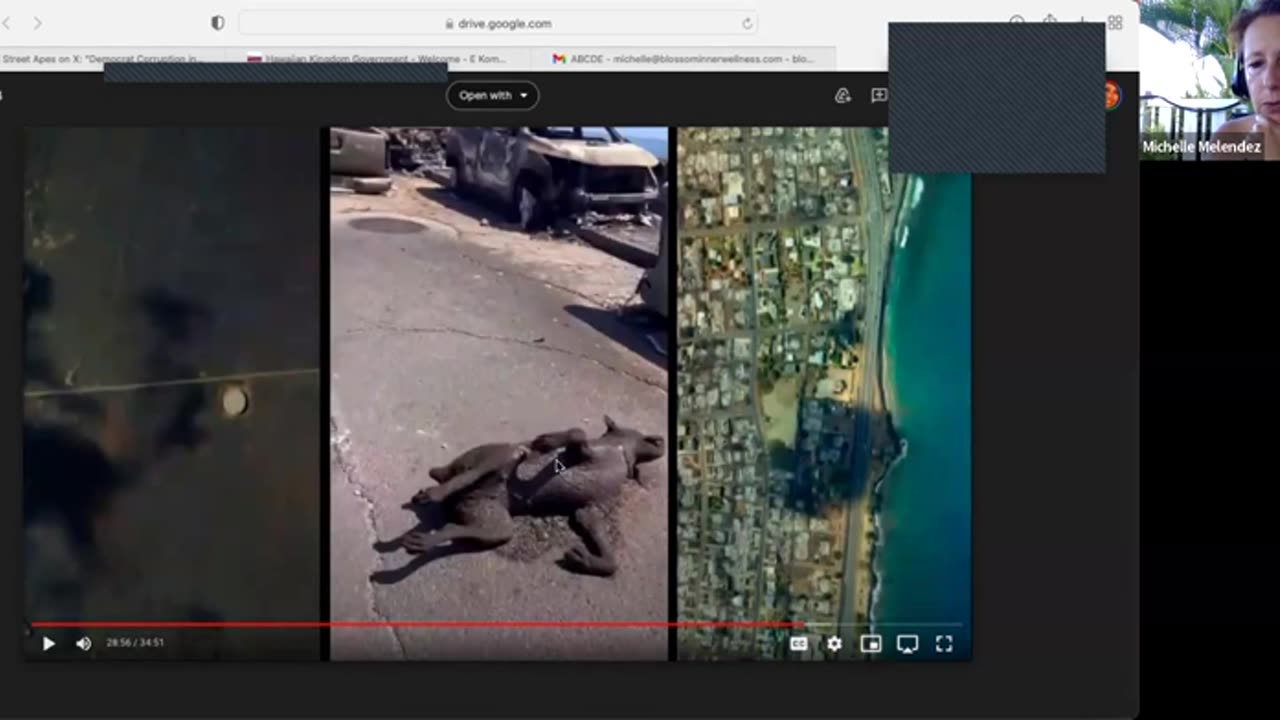
Task: Toggle the privacy shield icon near the address bar
Action: (x=217, y=23)
